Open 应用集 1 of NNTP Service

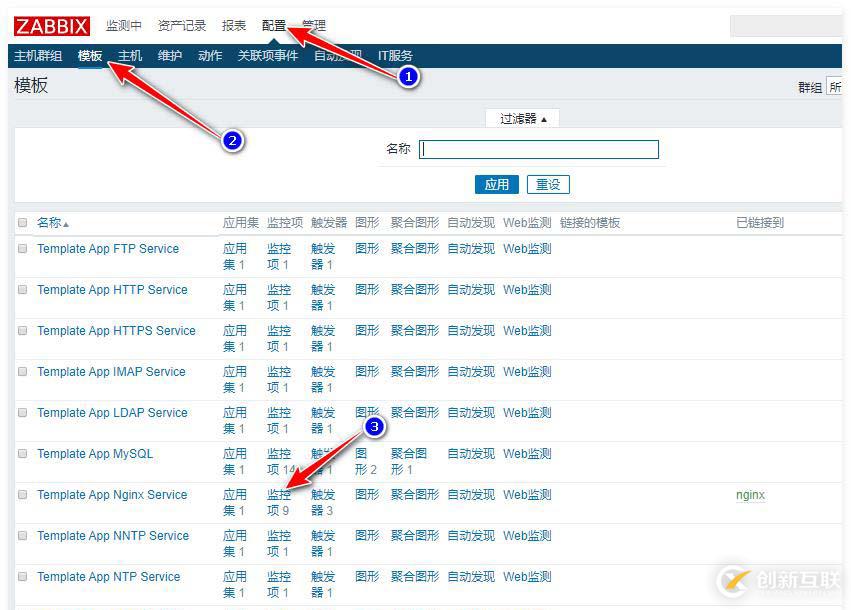234,543
